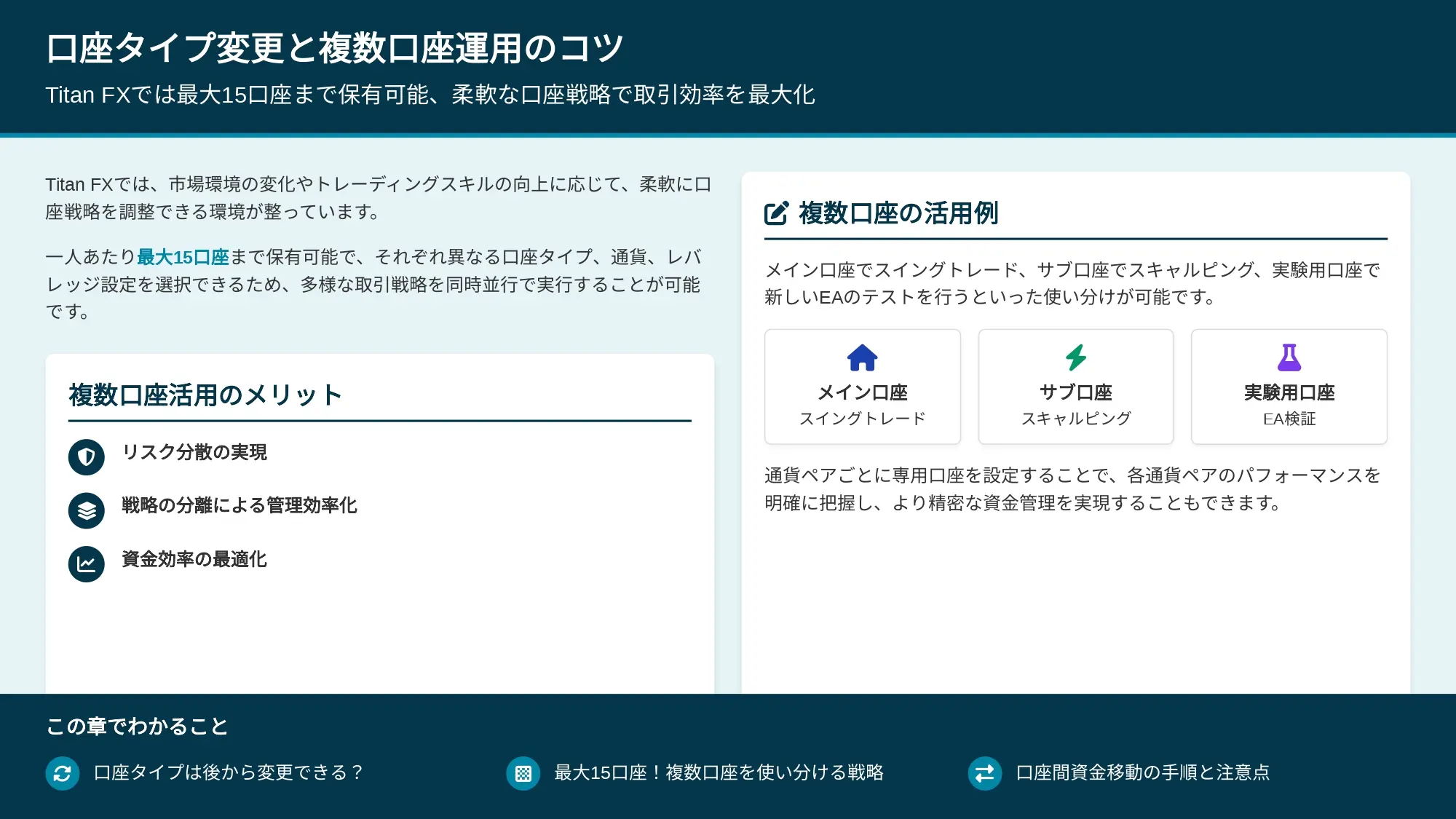Click the house icon in メイン口座 card

coord(862,357)
